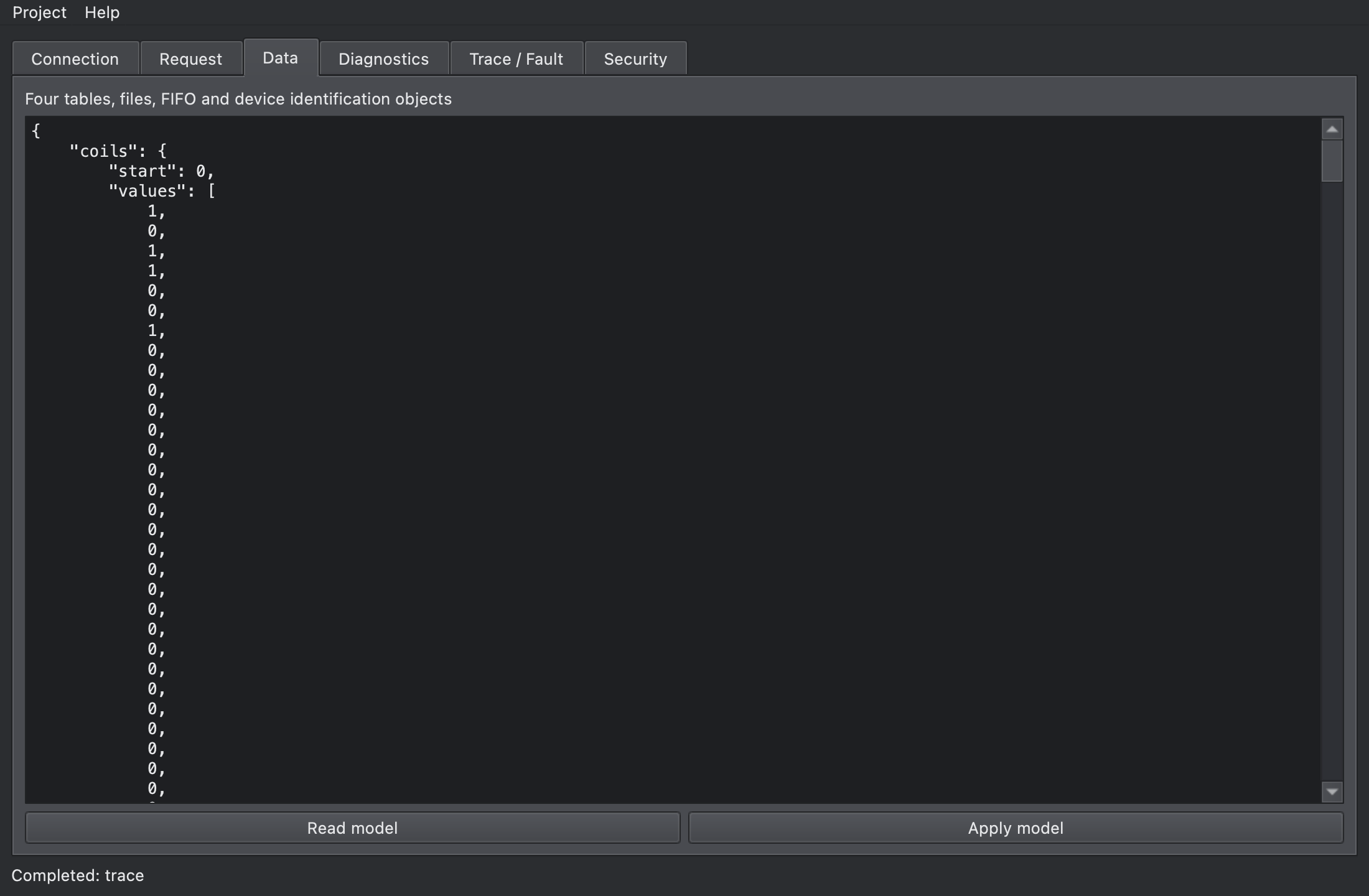The width and height of the screenshot is (1369, 896).
Task: Open the Security tab
Action: (635, 59)
